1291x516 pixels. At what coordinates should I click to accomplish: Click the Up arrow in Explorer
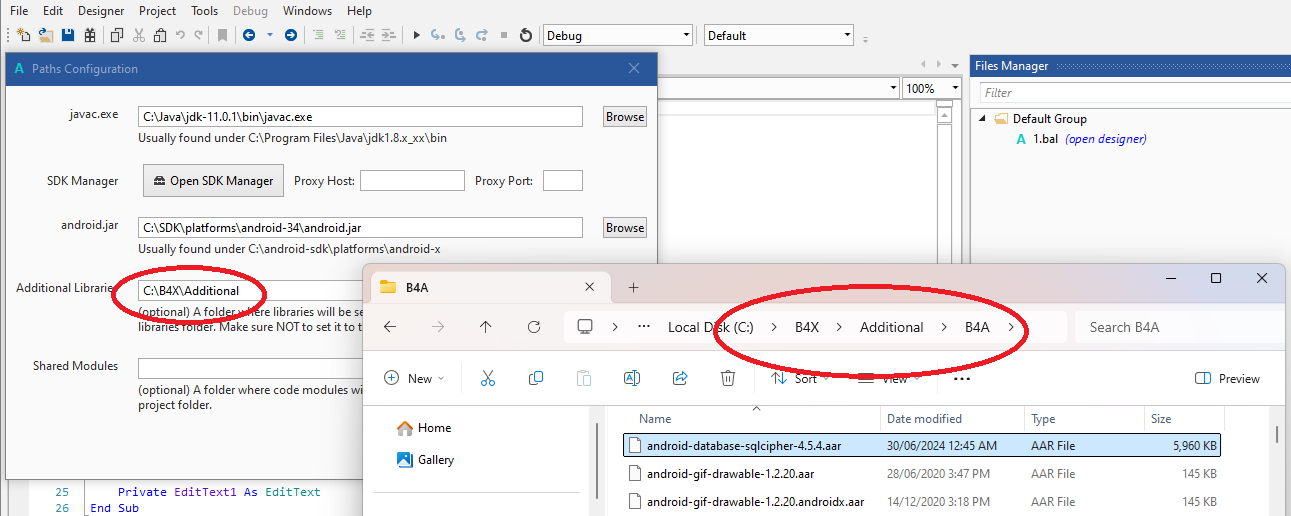tap(486, 327)
